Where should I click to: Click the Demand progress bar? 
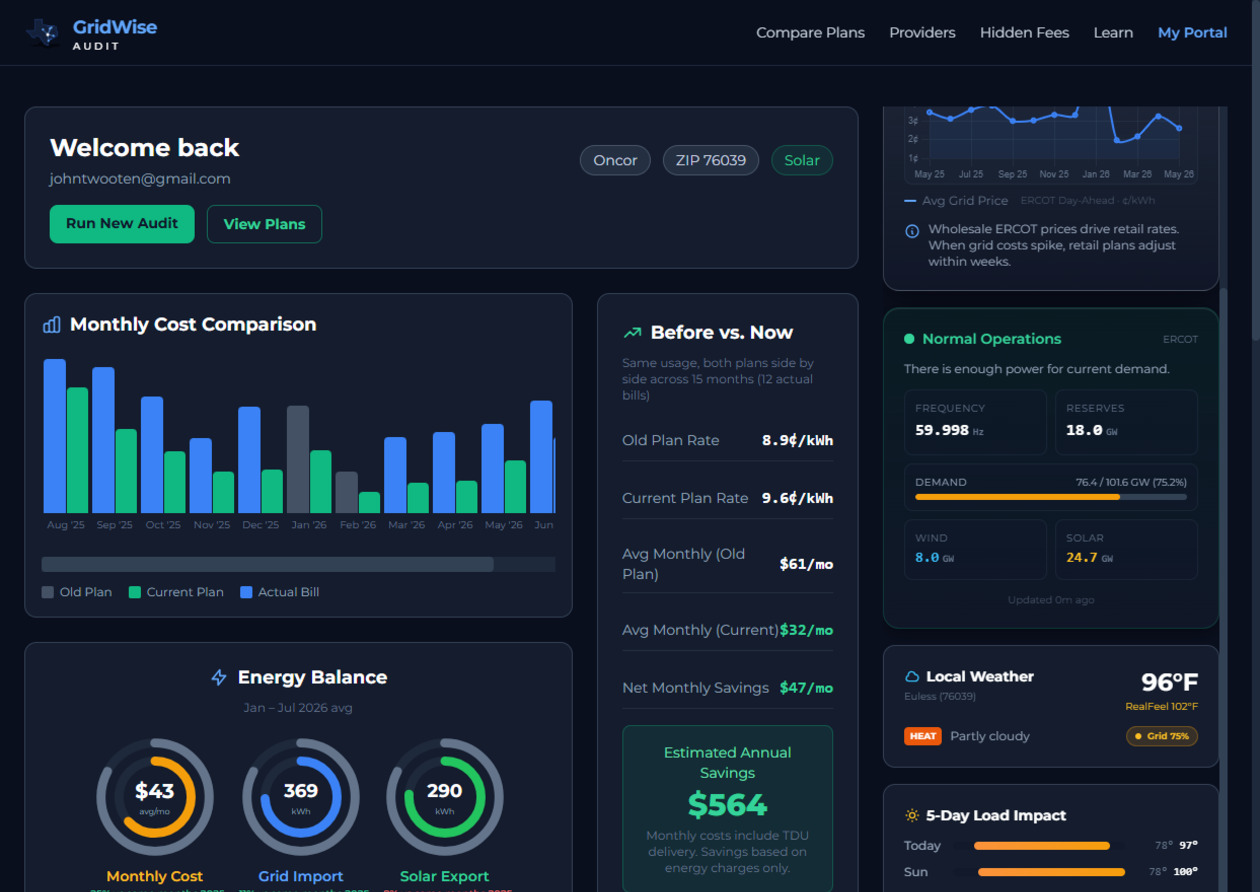pyautogui.click(x=1051, y=497)
